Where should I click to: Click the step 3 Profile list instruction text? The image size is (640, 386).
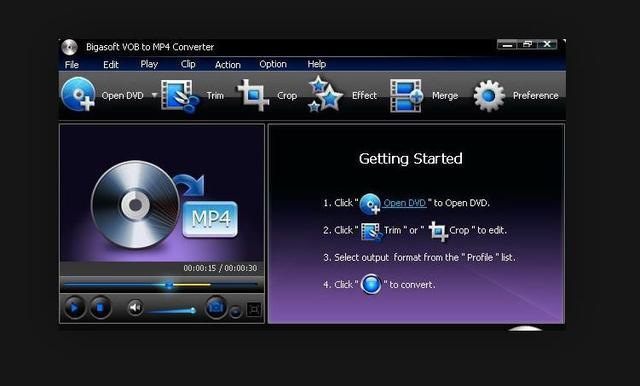point(419,257)
